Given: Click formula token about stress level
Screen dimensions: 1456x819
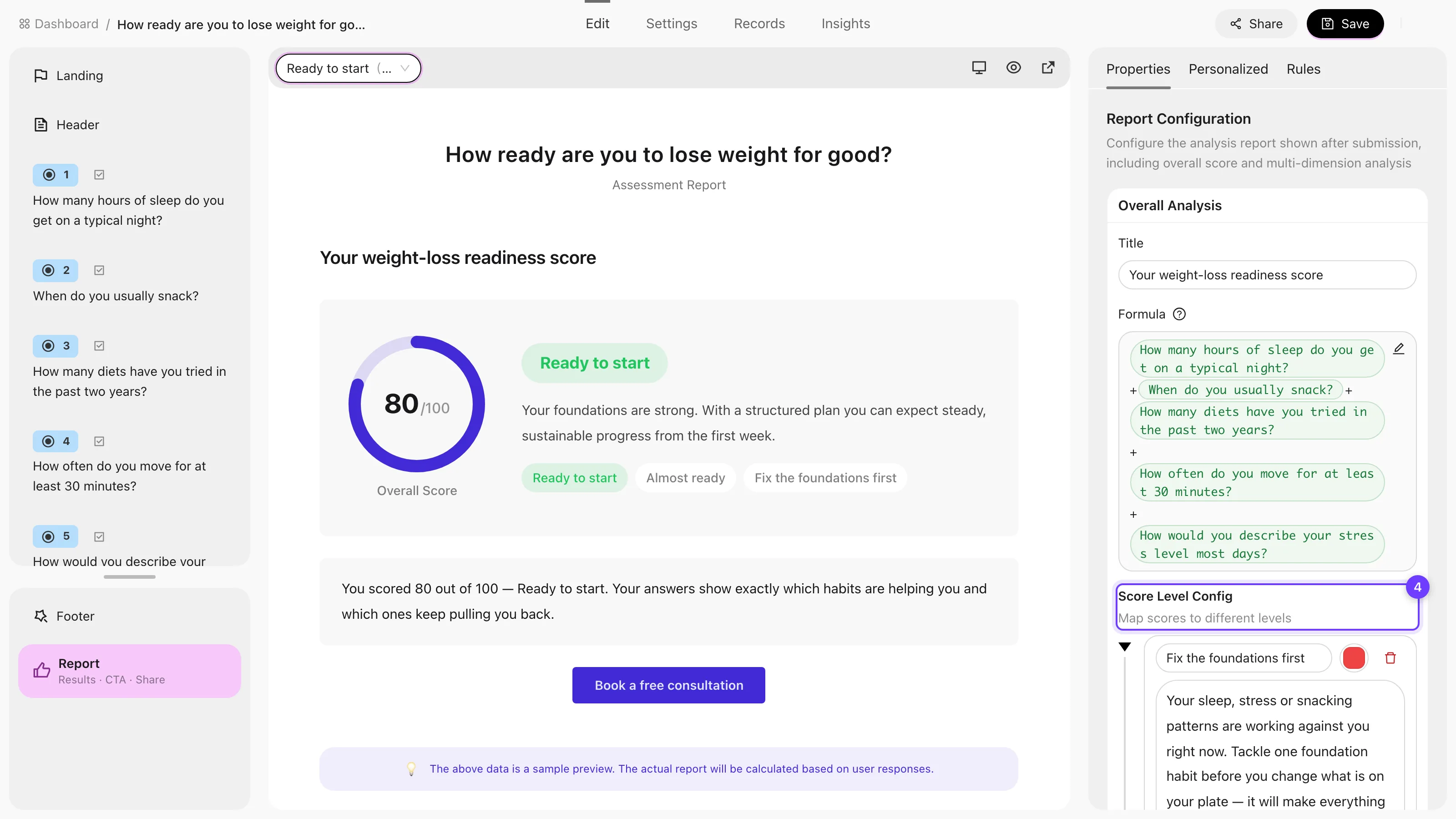Looking at the screenshot, I should click(x=1257, y=544).
